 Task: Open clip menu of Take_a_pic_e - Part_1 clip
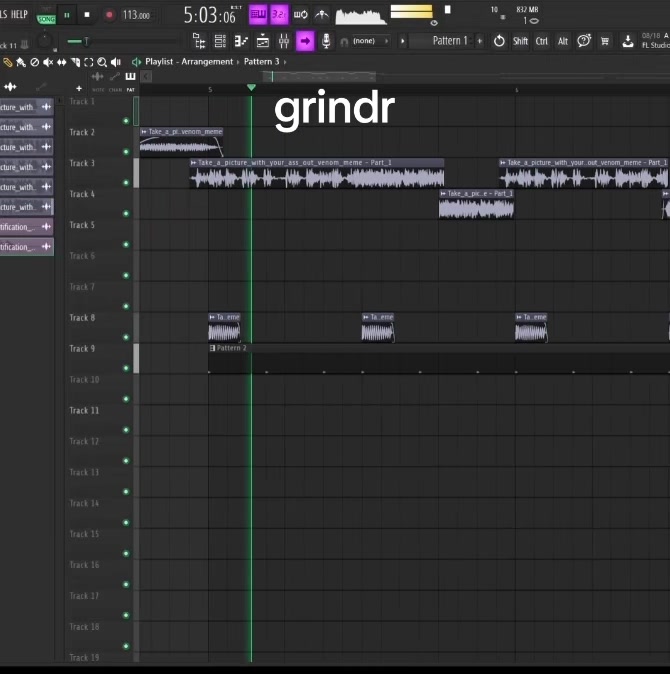(443, 193)
